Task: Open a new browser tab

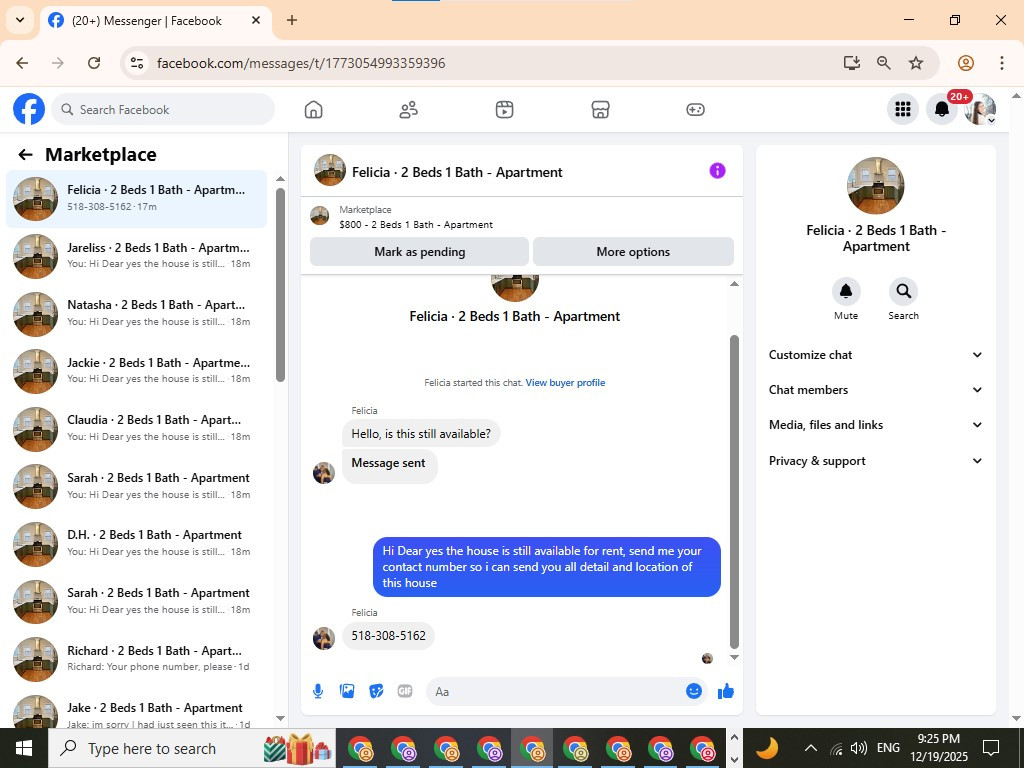Action: (292, 20)
